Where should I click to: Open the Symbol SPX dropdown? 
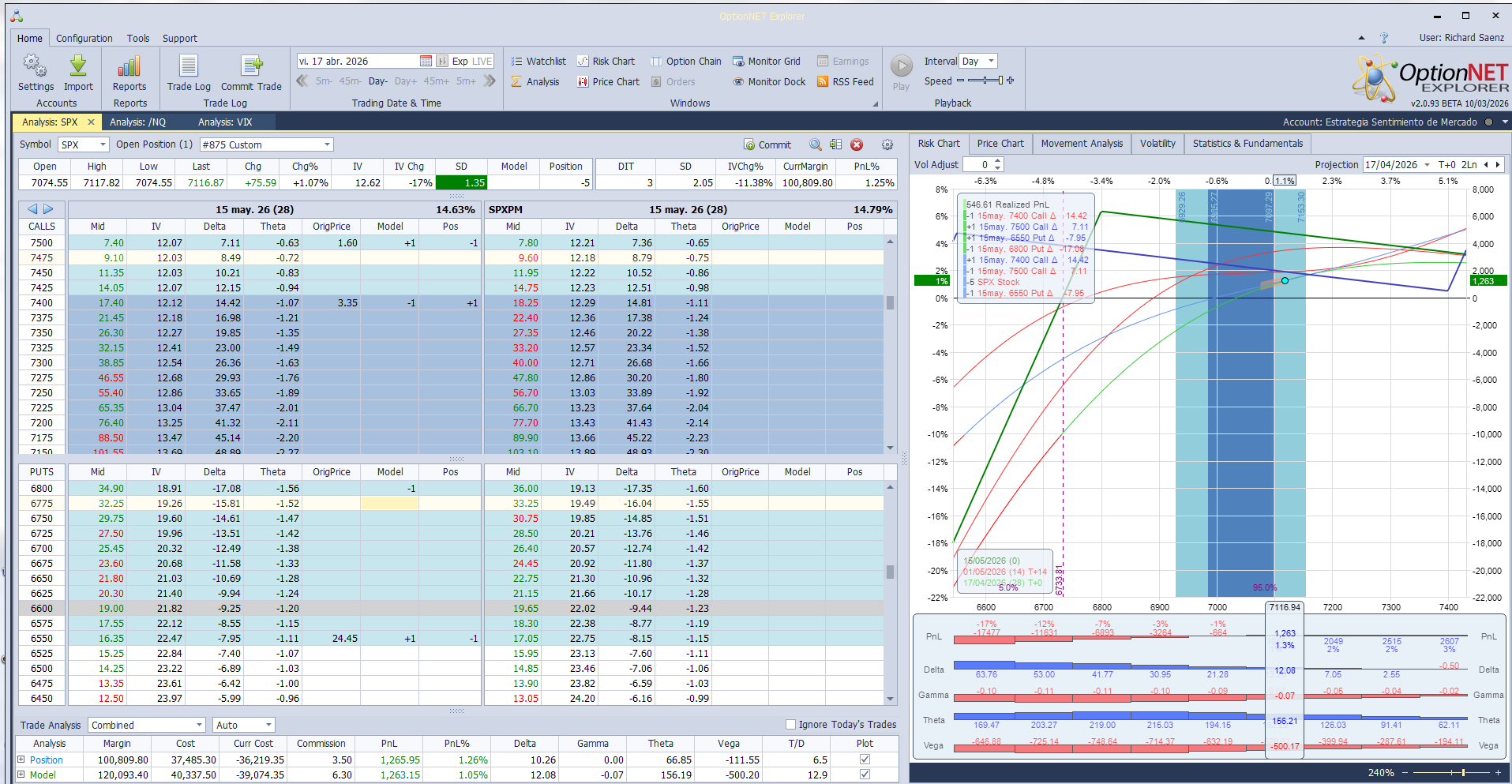(x=103, y=144)
